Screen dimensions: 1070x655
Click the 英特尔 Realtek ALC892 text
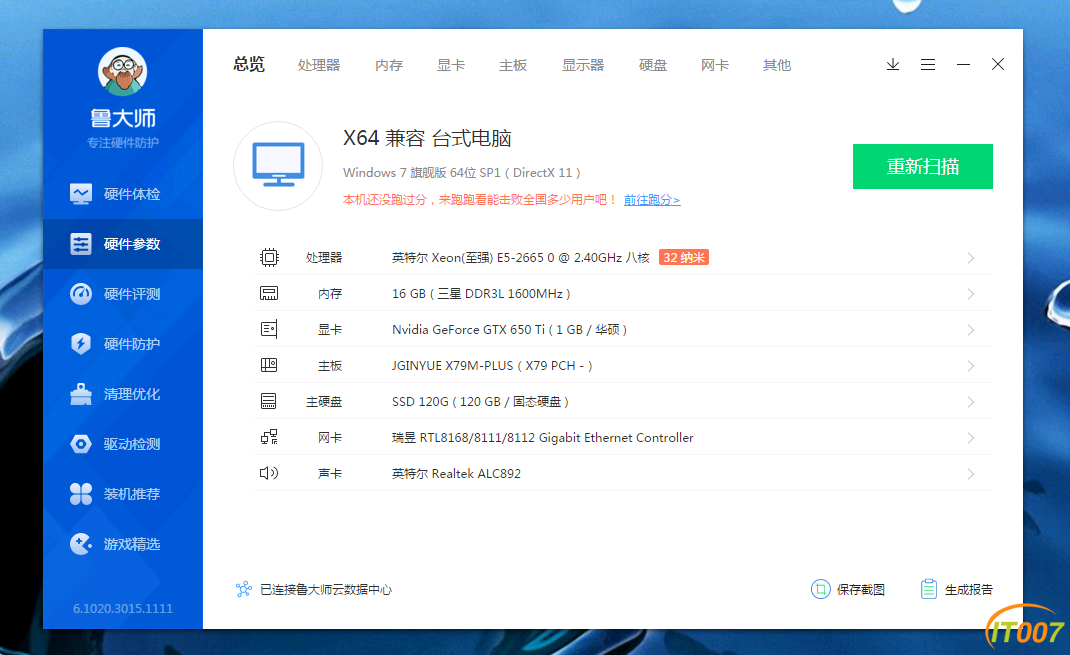tap(456, 474)
